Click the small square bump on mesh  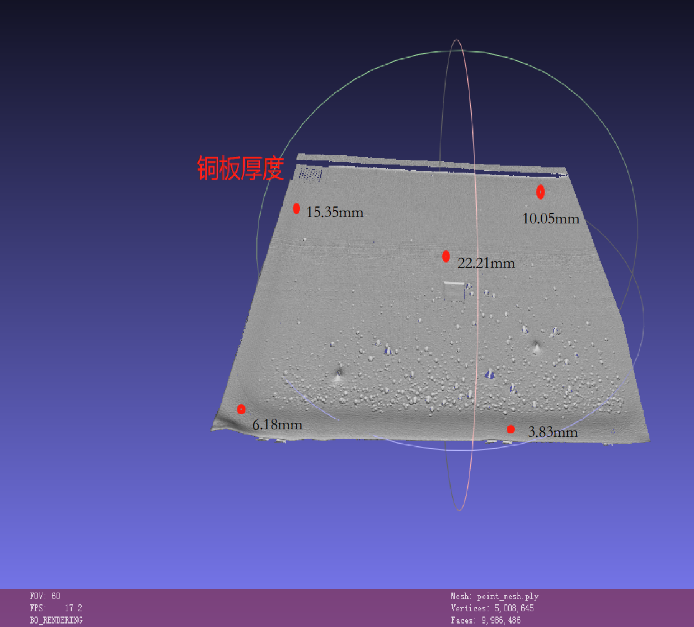pos(454,291)
